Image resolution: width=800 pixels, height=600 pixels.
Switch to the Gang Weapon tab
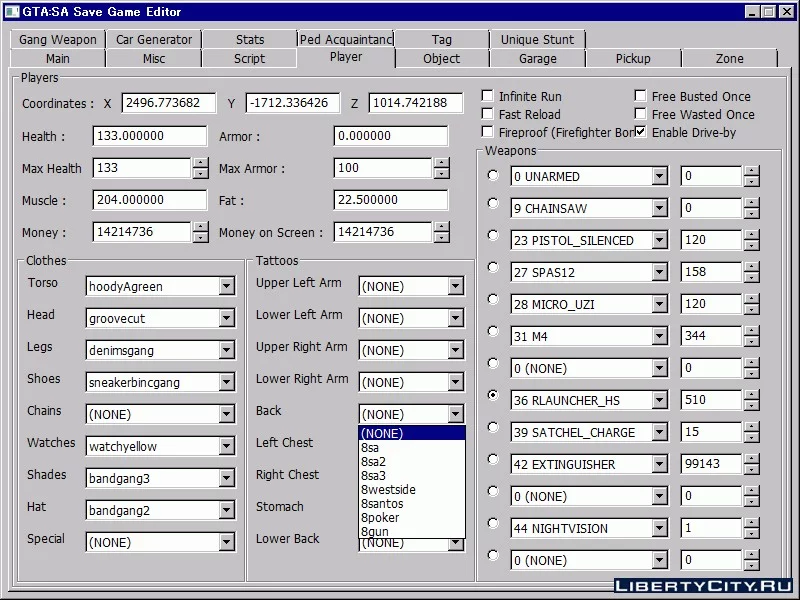pos(58,39)
